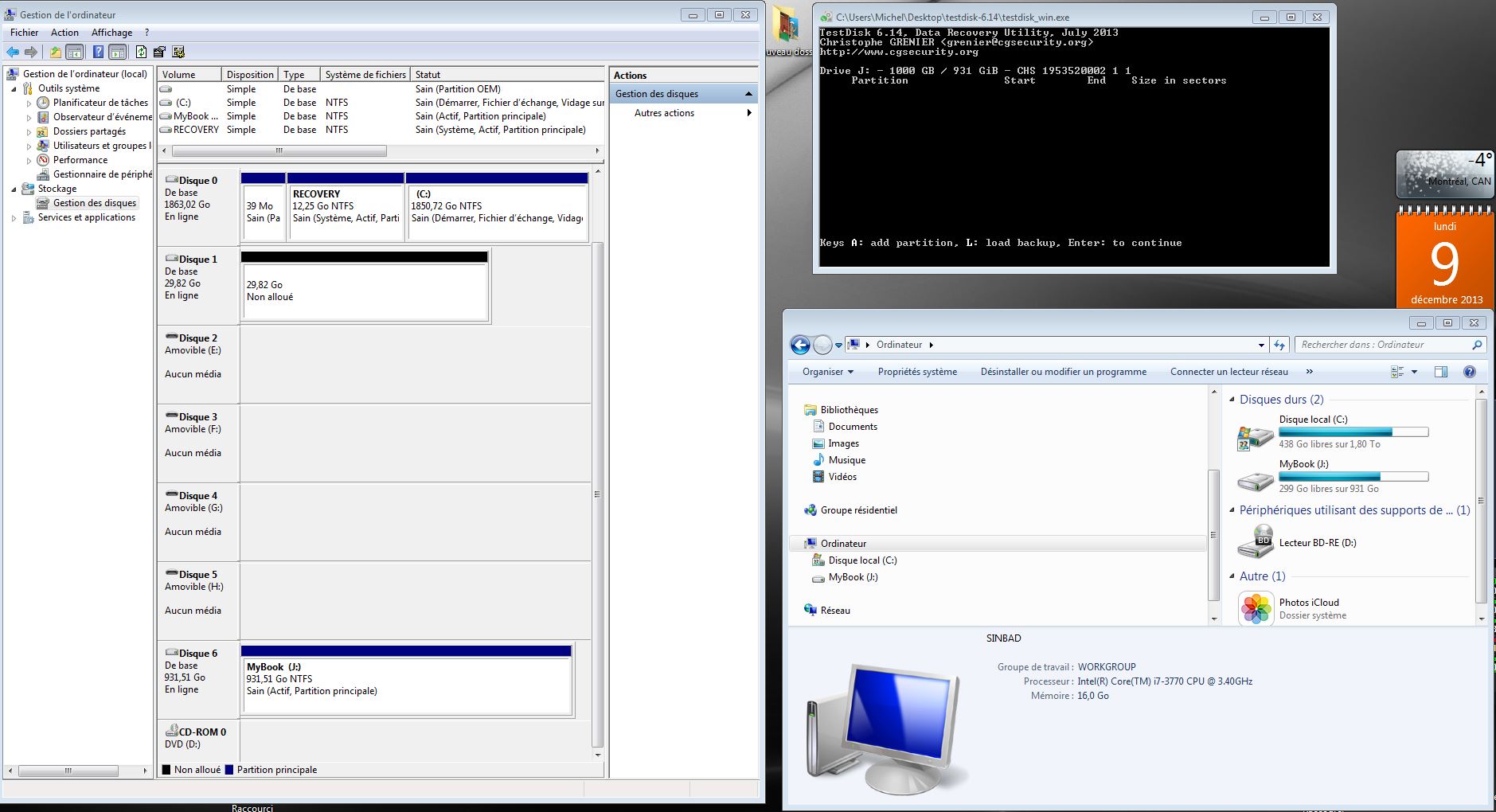This screenshot has width=1496, height=812.
Task: Collapse the Disques durs group
Action: click(x=1232, y=400)
